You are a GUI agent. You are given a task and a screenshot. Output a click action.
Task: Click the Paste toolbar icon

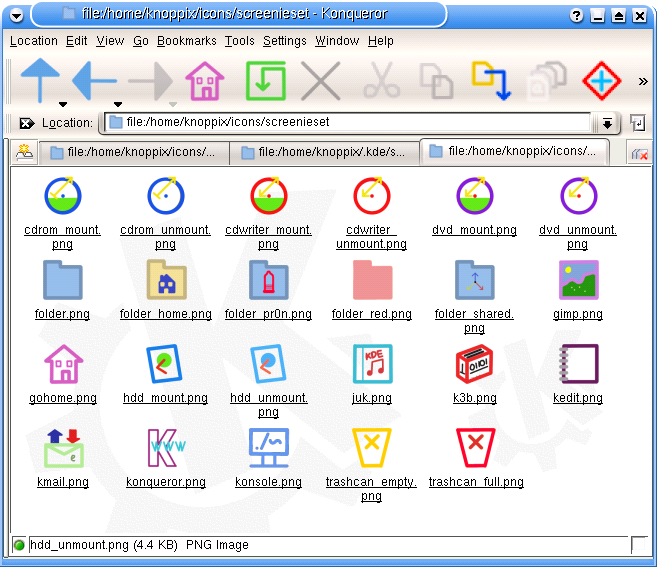pos(491,80)
